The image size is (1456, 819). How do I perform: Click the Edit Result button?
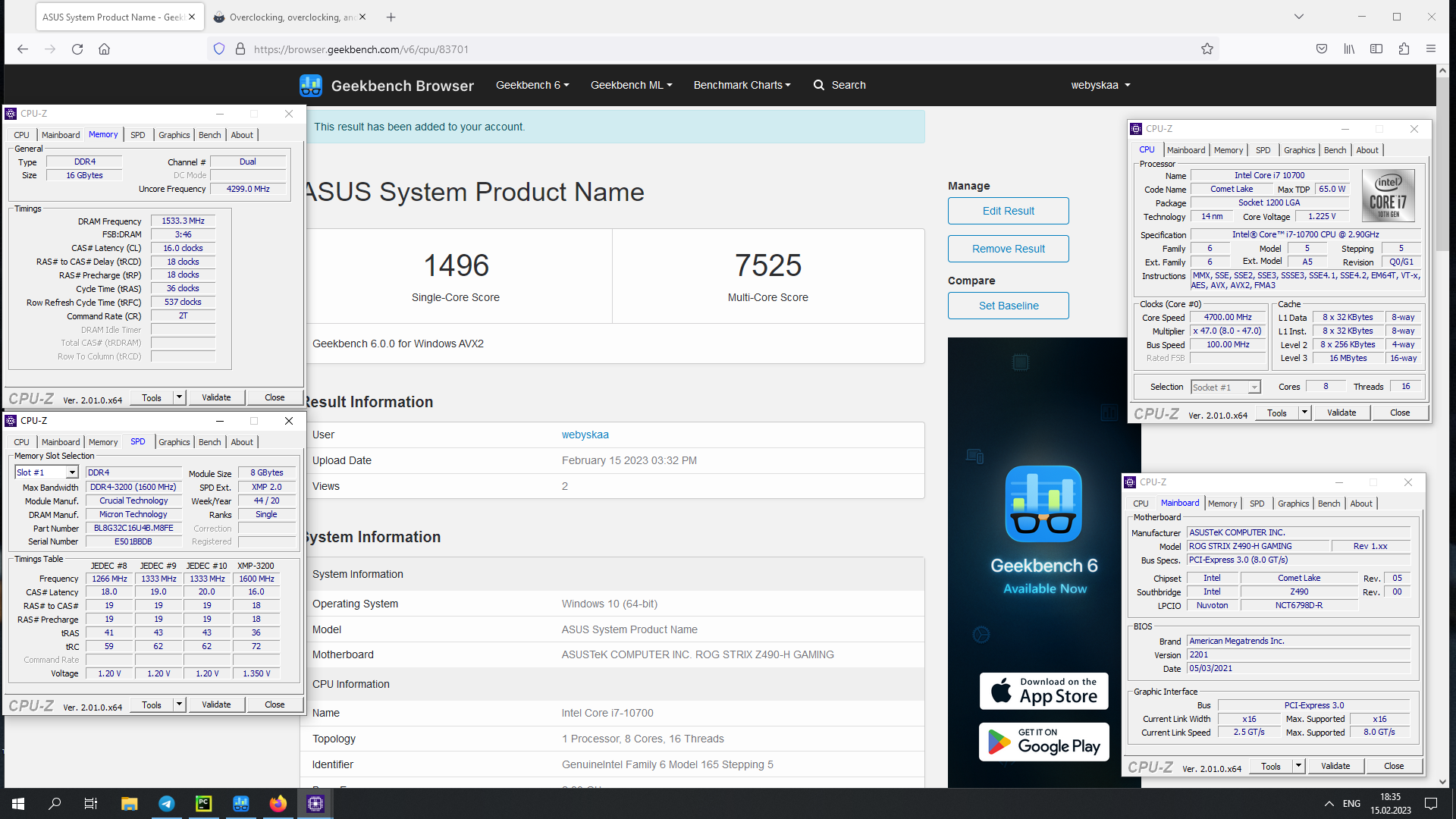[1008, 211]
